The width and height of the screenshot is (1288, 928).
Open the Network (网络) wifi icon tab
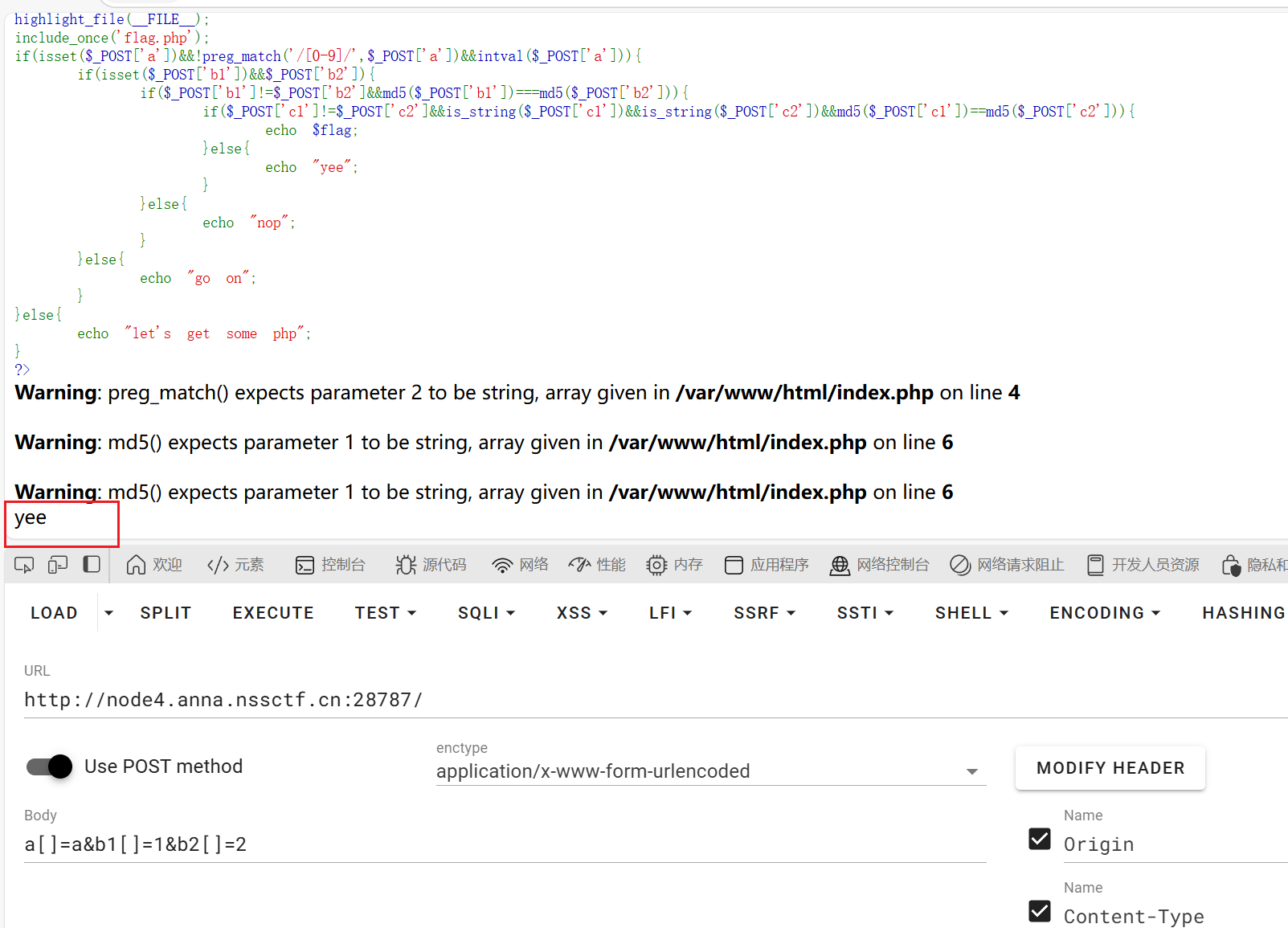point(520,565)
